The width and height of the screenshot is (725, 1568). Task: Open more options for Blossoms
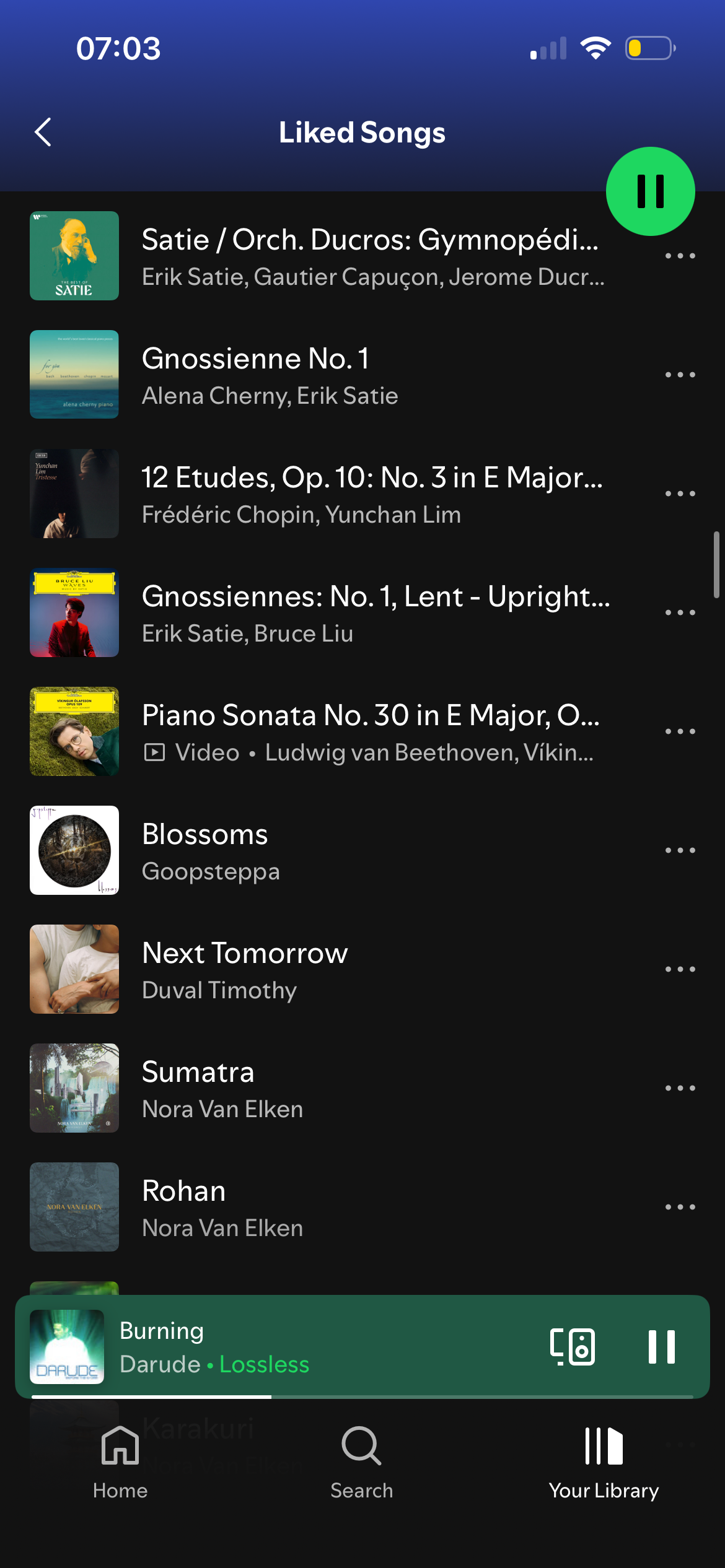click(x=680, y=850)
